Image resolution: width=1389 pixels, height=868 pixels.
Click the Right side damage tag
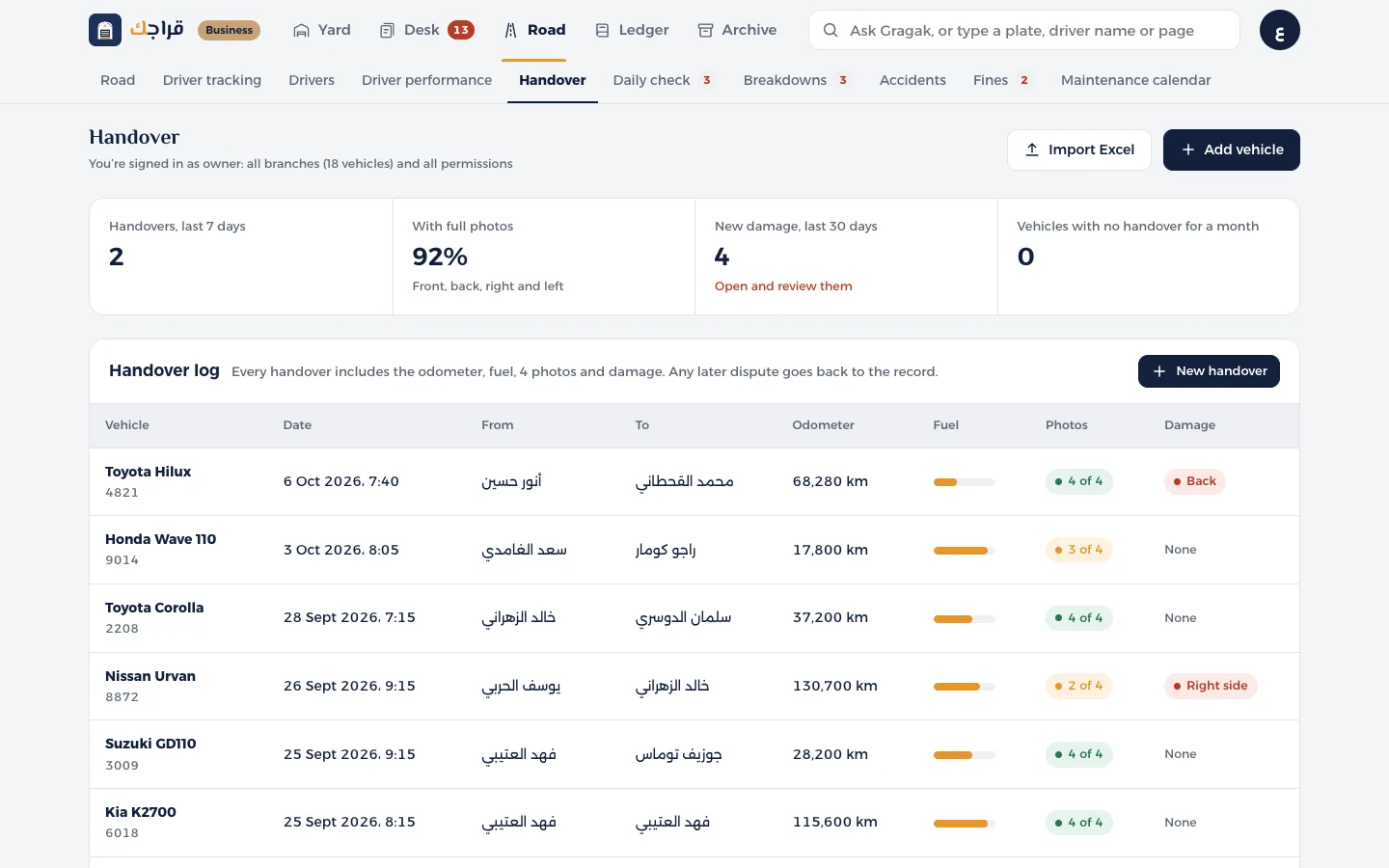click(x=1211, y=686)
